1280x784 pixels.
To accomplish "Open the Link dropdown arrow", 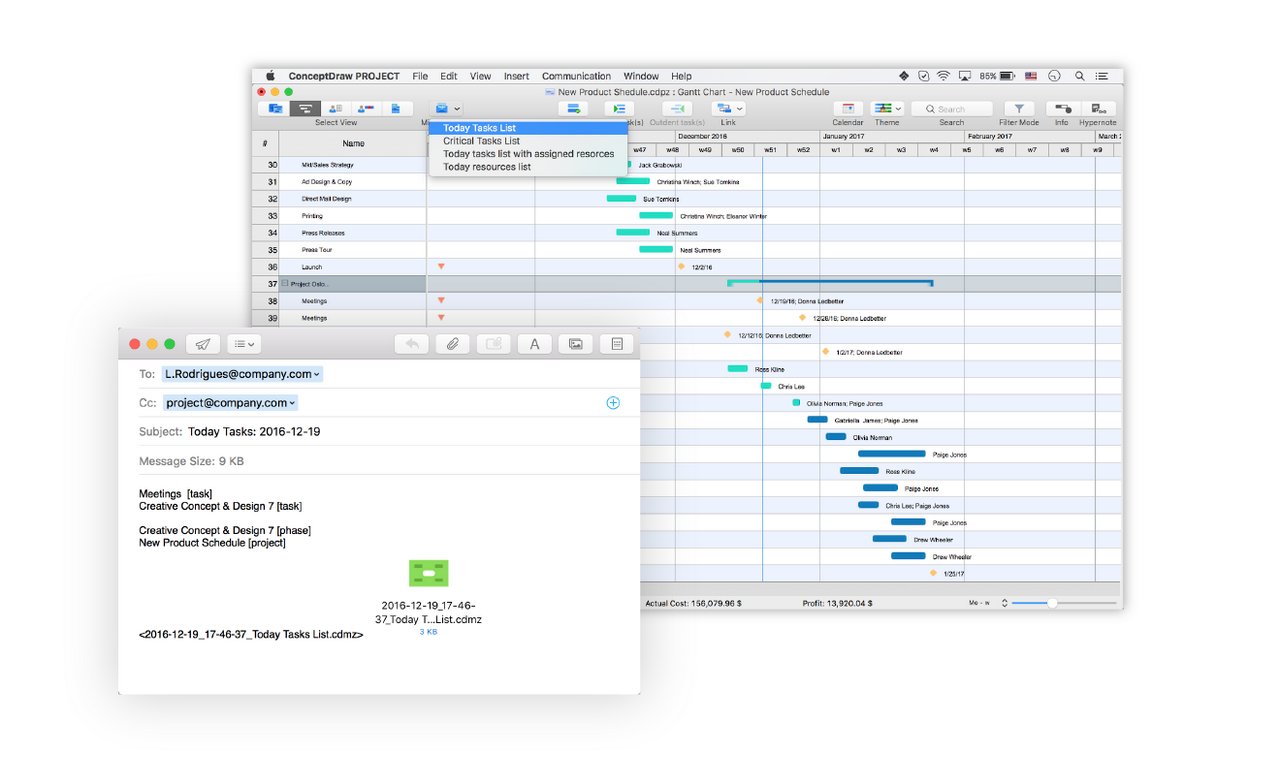I will 739,109.
